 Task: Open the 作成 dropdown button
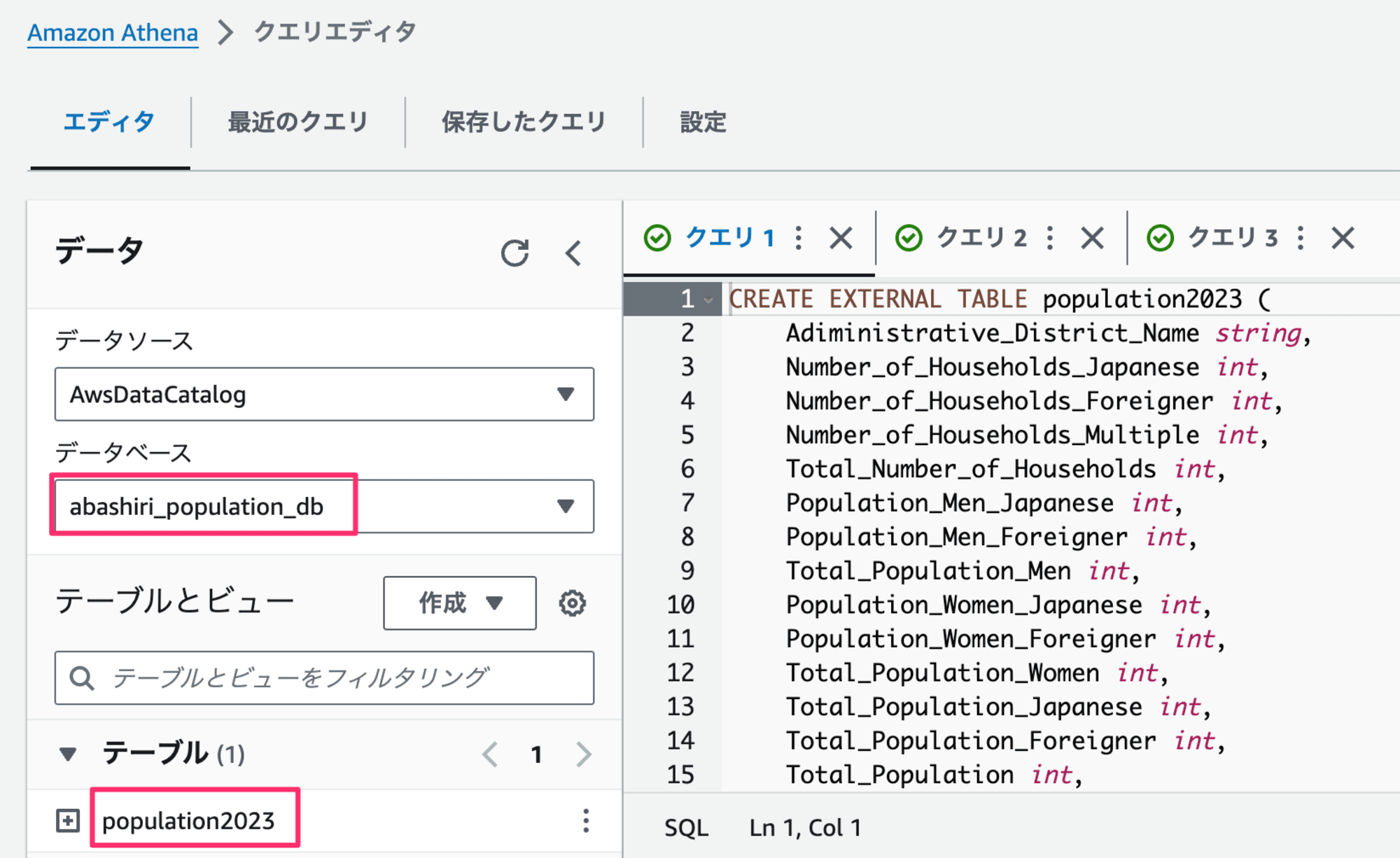[460, 603]
